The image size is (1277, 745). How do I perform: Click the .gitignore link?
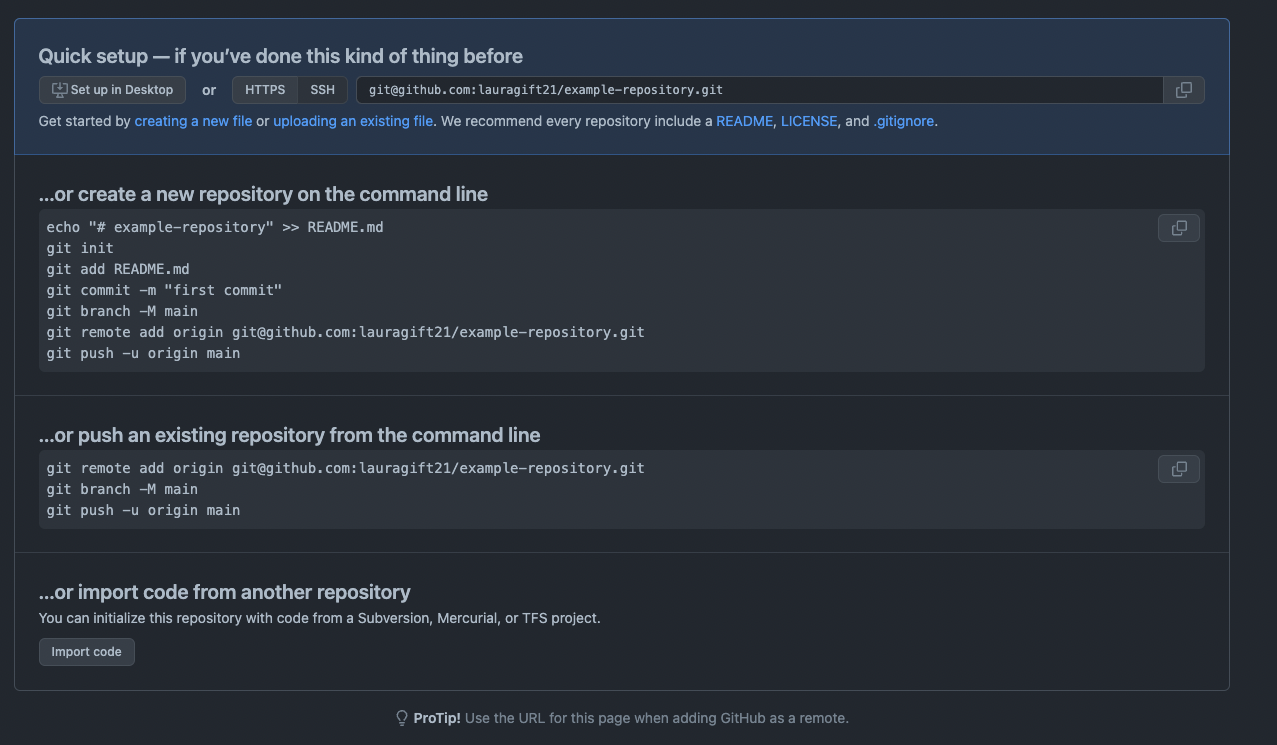904,121
